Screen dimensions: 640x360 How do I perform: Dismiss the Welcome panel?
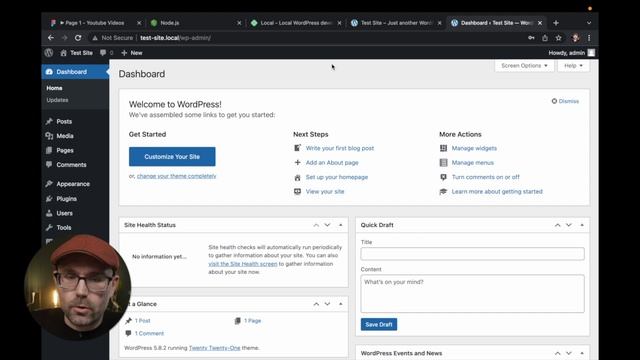coord(565,101)
